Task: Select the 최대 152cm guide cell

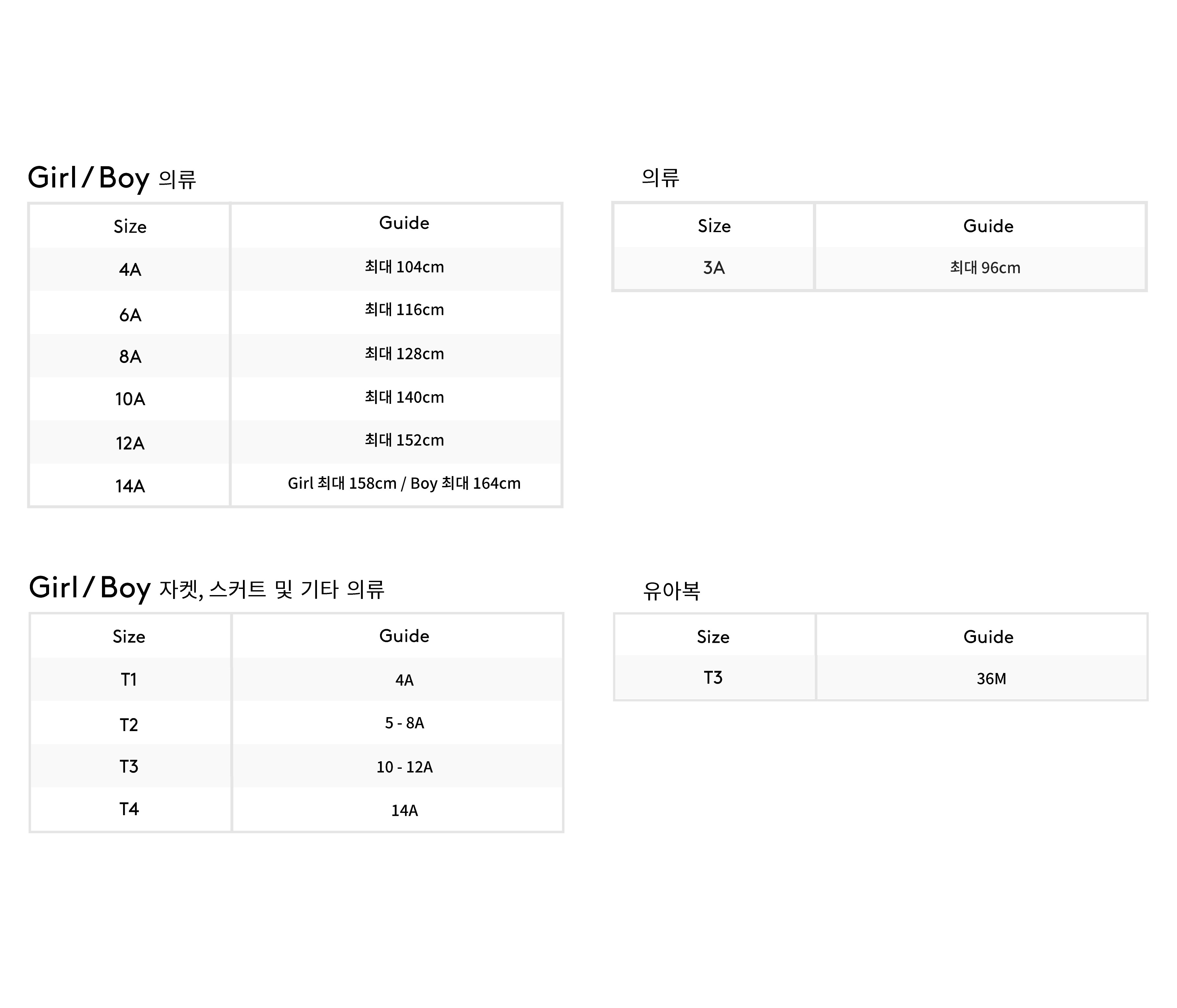Action: 404,440
